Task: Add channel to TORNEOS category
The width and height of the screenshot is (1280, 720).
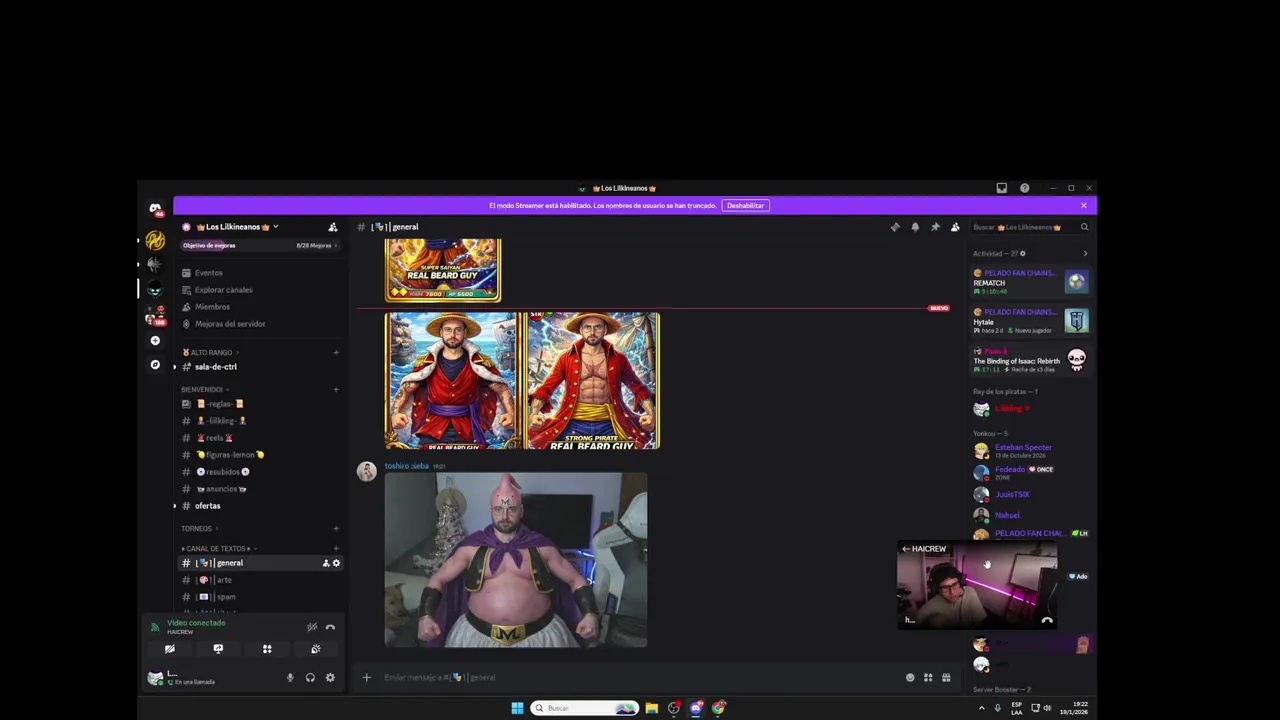Action: click(336, 528)
